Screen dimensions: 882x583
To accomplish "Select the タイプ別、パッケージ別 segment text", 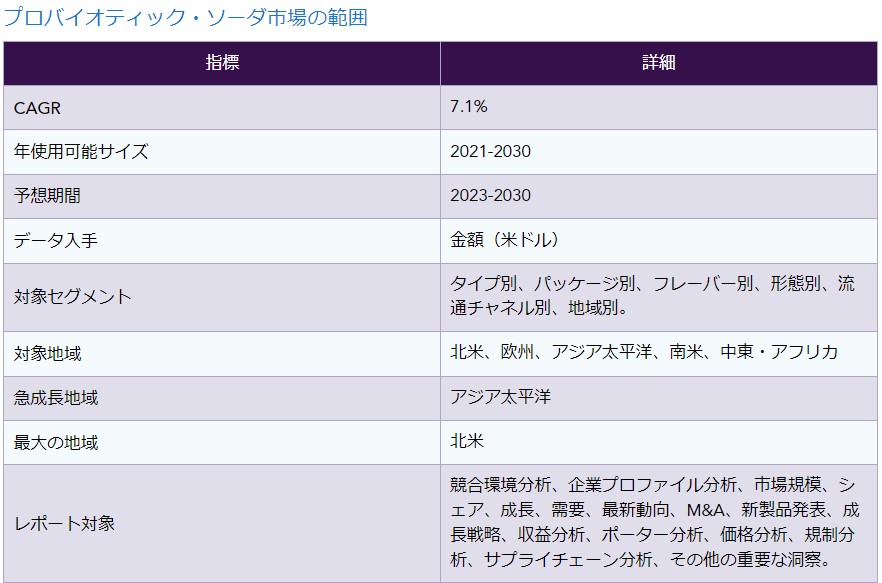I will click(x=652, y=296).
